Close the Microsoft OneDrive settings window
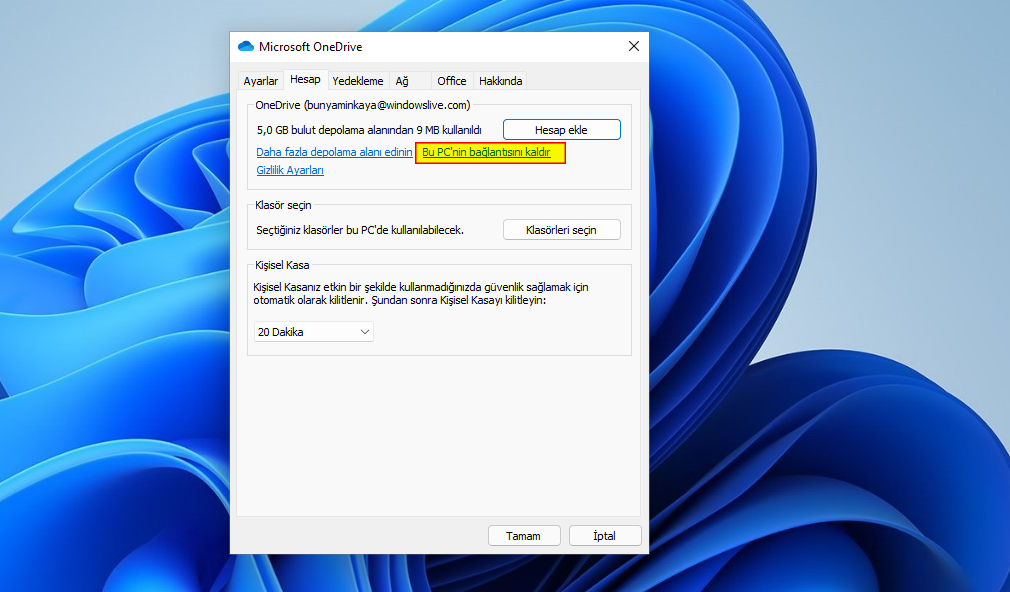The width and height of the screenshot is (1010, 592). 633,46
